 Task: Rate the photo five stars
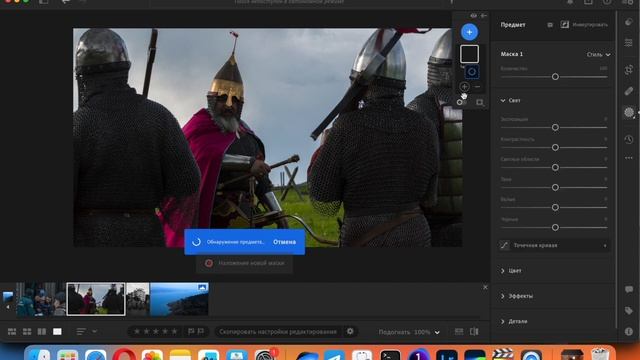click(174, 331)
